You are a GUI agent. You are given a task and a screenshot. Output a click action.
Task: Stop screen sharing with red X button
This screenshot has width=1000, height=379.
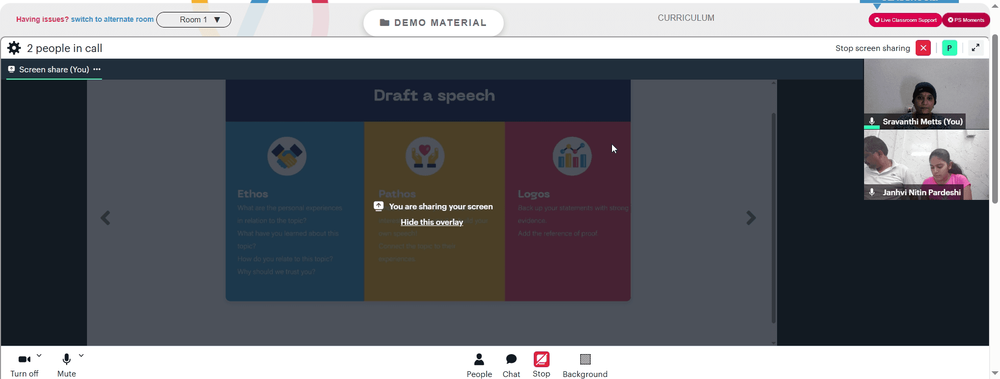(923, 48)
